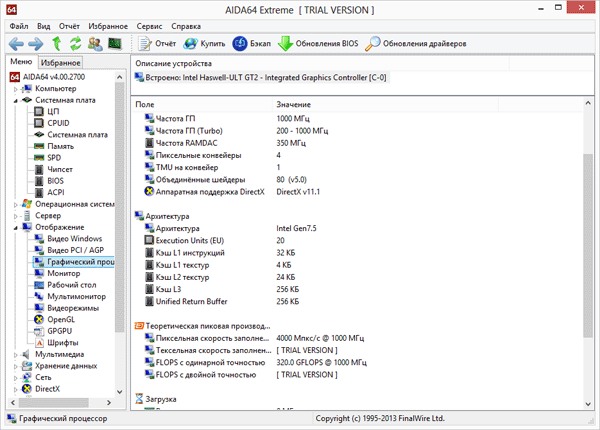Click the details pane vertical scrollbar thumb
This screenshot has width=600, height=430.
tap(588, 246)
